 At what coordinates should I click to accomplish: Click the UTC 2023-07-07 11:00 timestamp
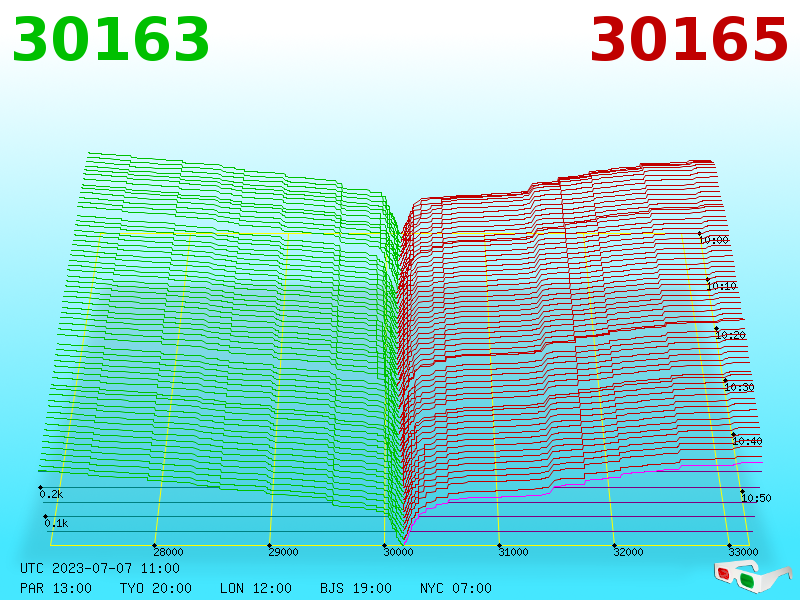point(100,568)
